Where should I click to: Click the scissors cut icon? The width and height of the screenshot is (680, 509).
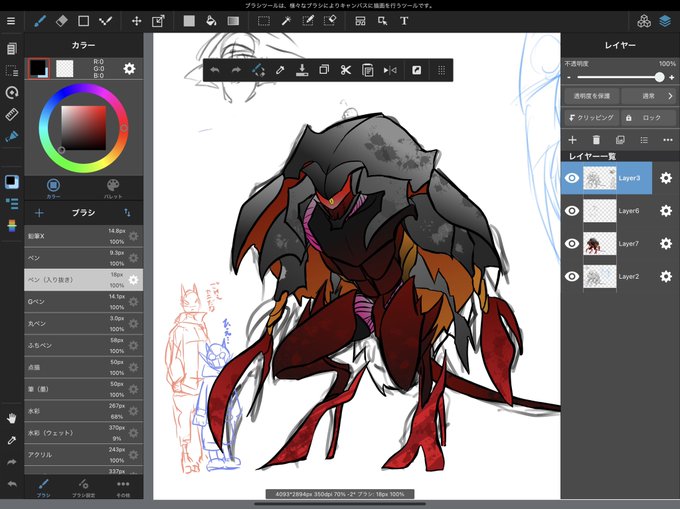coord(346,70)
